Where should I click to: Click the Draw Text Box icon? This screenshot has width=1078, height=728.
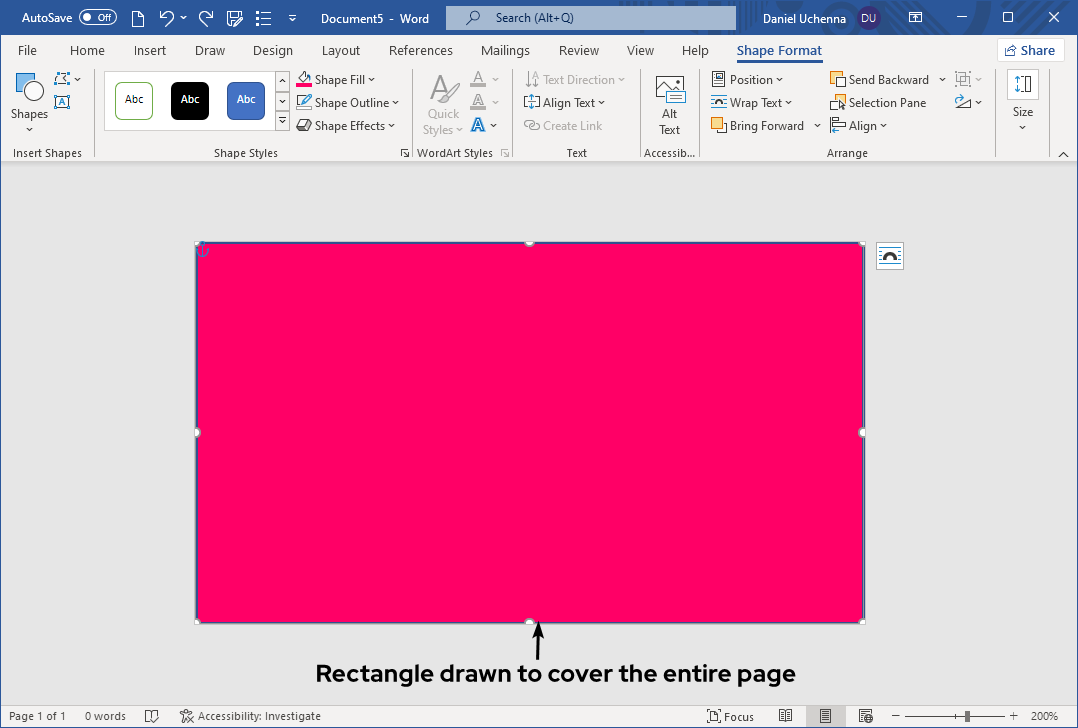pos(62,102)
